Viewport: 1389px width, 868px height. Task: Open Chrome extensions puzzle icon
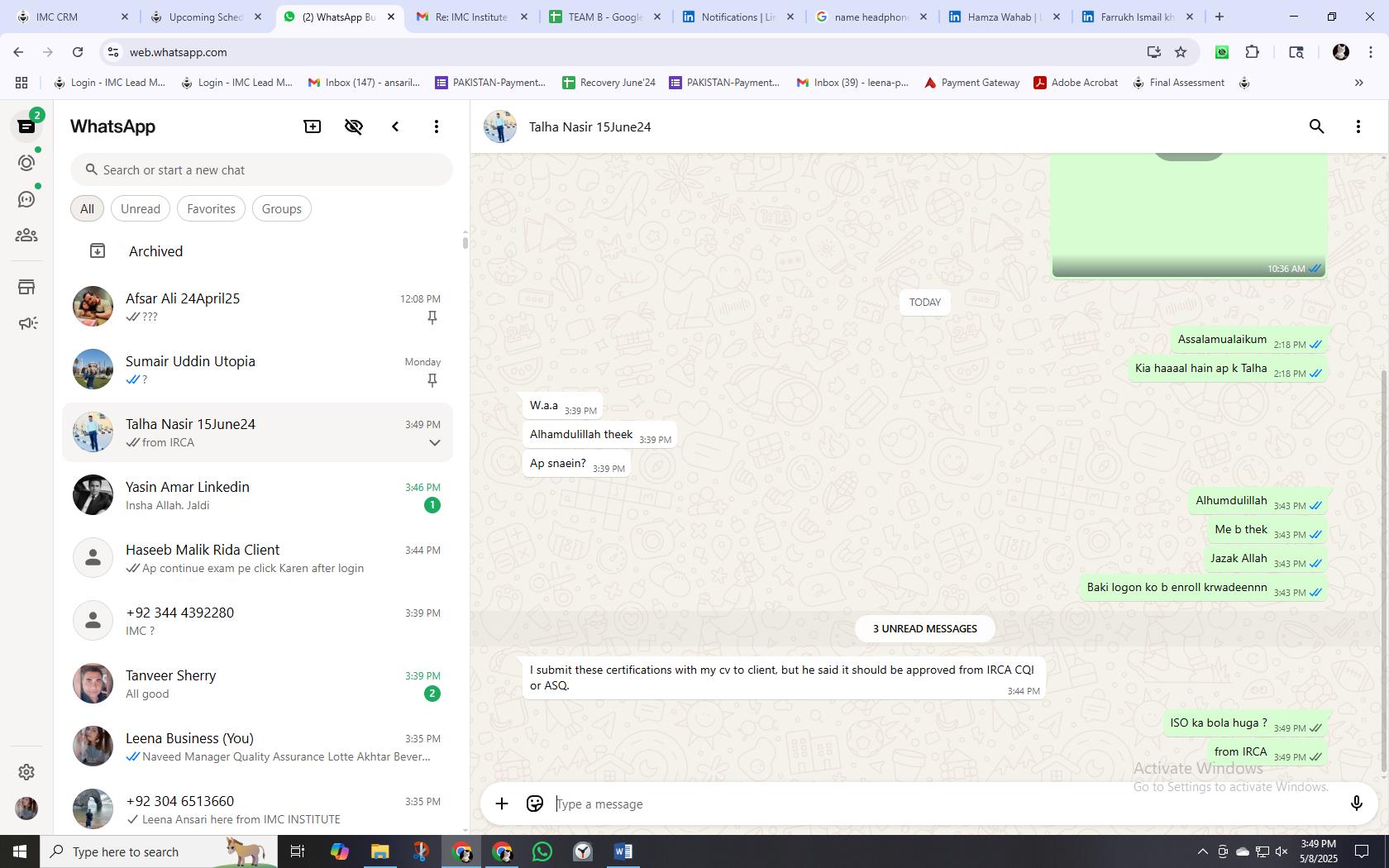[1253, 52]
